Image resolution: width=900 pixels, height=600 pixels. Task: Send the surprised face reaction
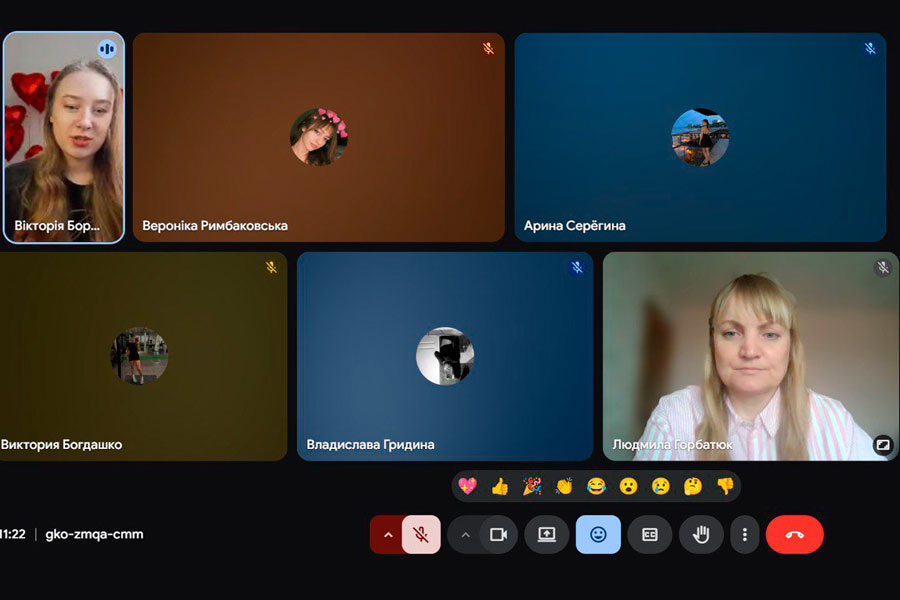tap(629, 486)
